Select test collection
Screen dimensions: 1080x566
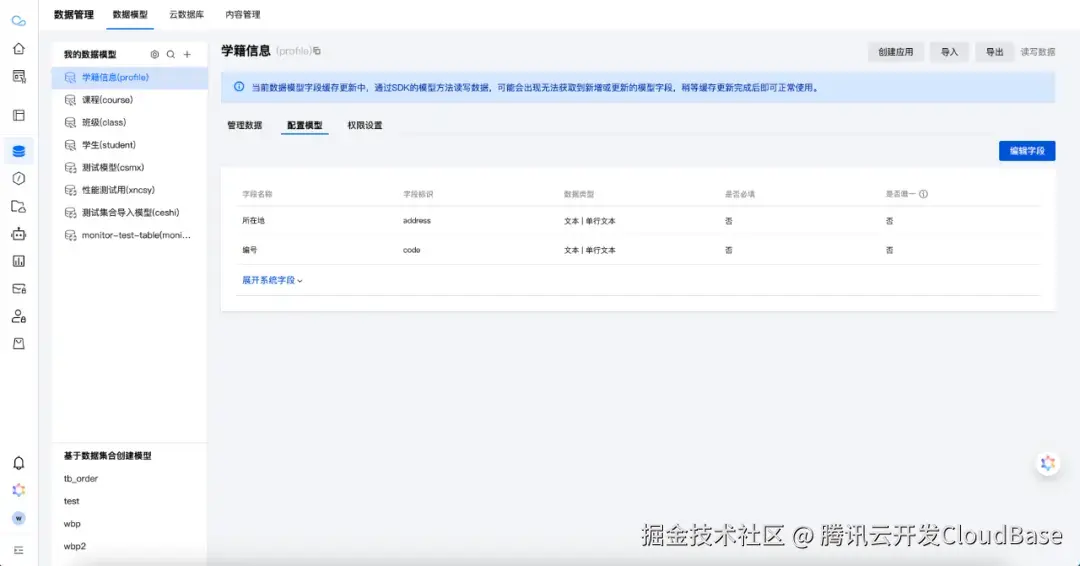tap(72, 501)
